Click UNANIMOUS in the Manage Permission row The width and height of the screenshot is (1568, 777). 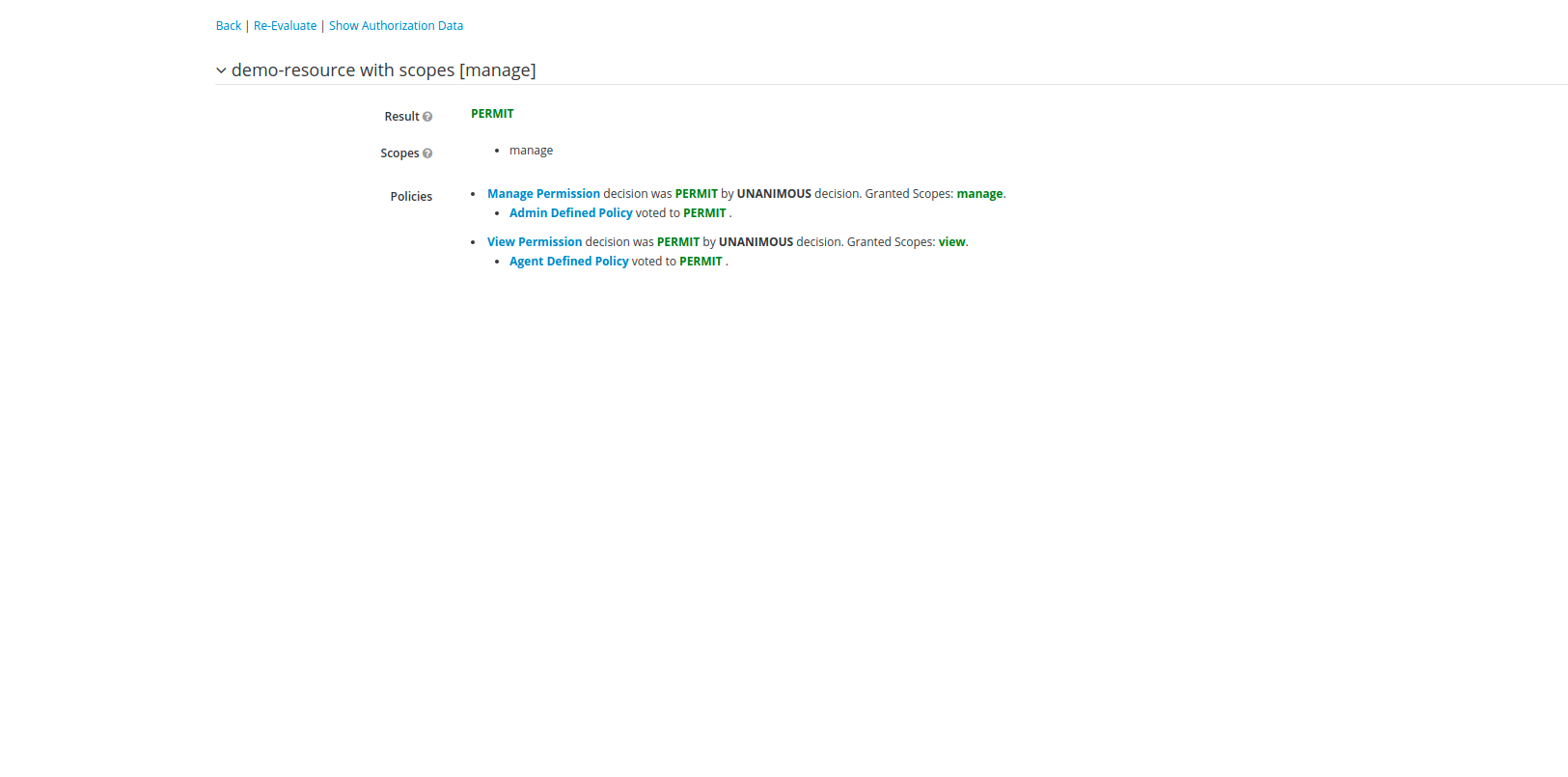774,194
